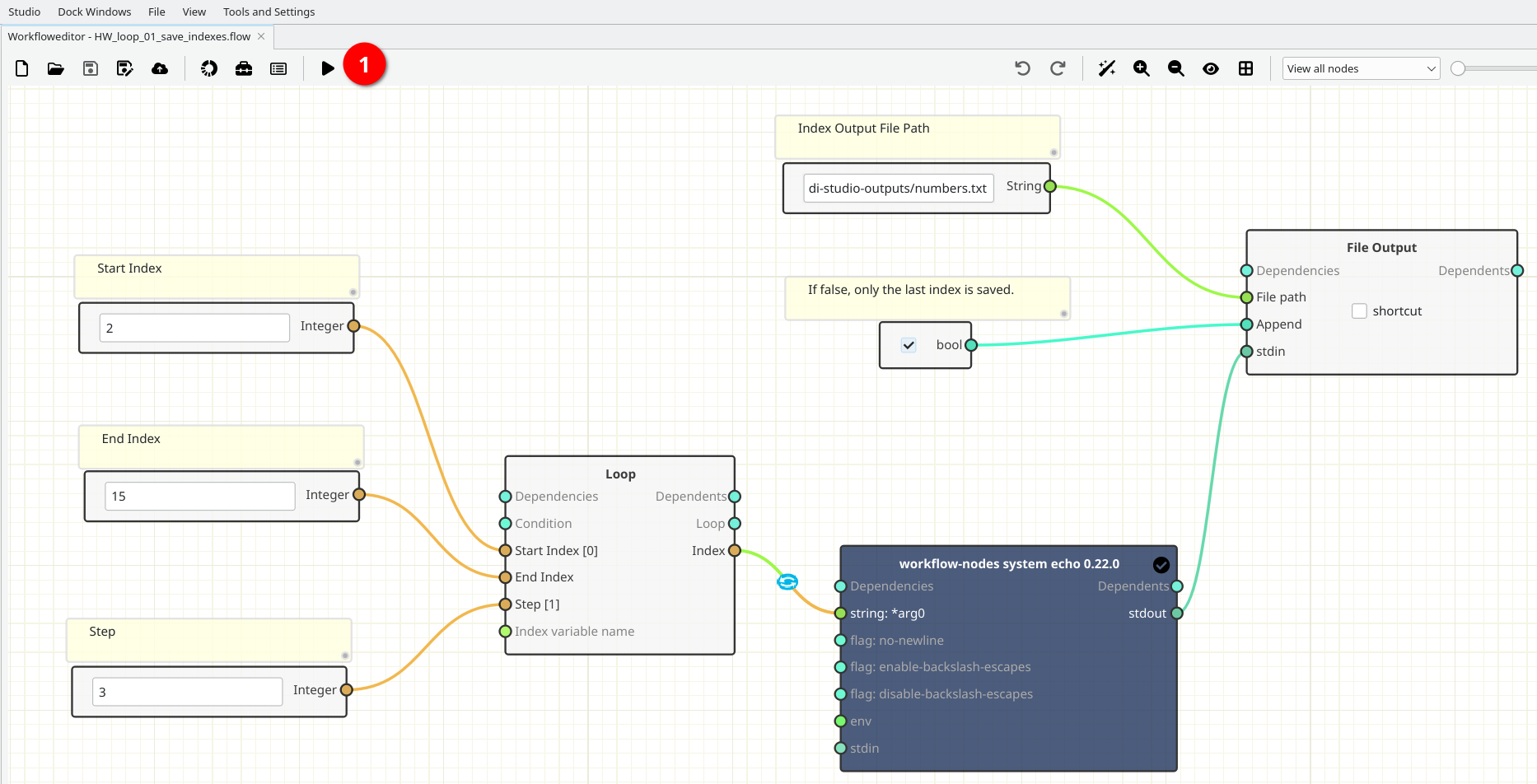Select the Loop node title
This screenshot has width=1537, height=784.
pyautogui.click(x=620, y=474)
